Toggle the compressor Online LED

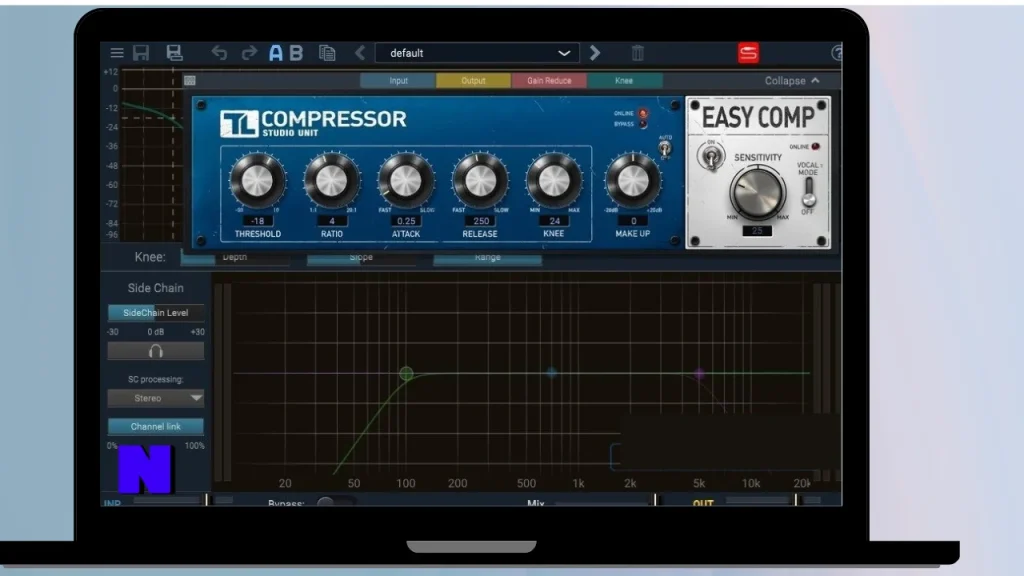[643, 114]
